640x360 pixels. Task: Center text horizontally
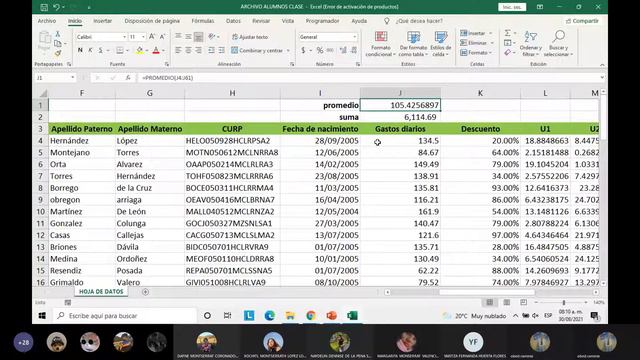tap(188, 50)
